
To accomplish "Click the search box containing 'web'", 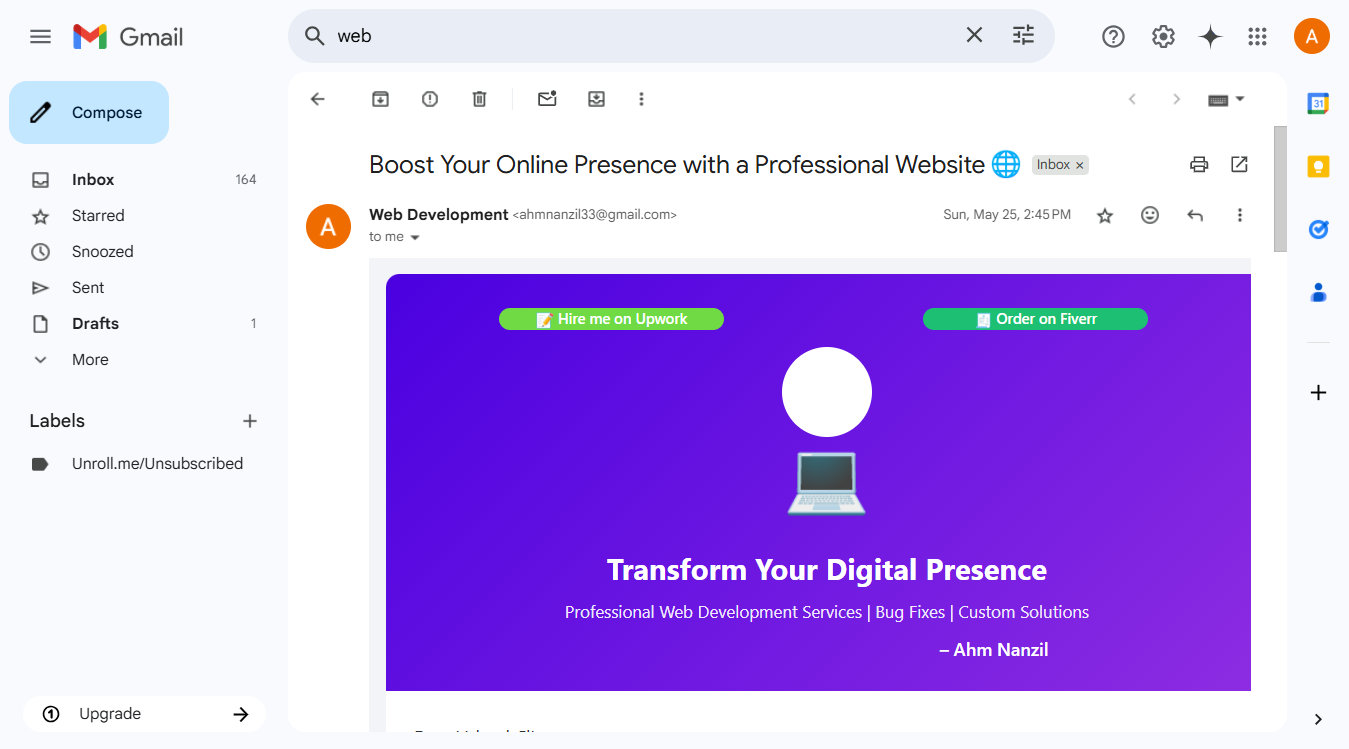I will pyautogui.click(x=640, y=36).
